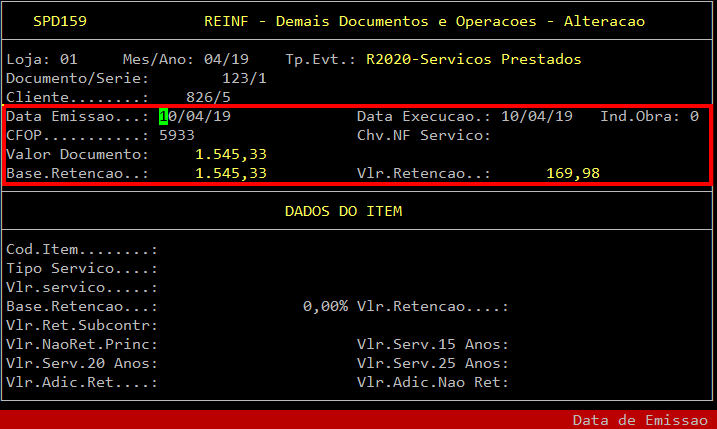
Task: Click the Data Emissao date field
Action: (195, 117)
